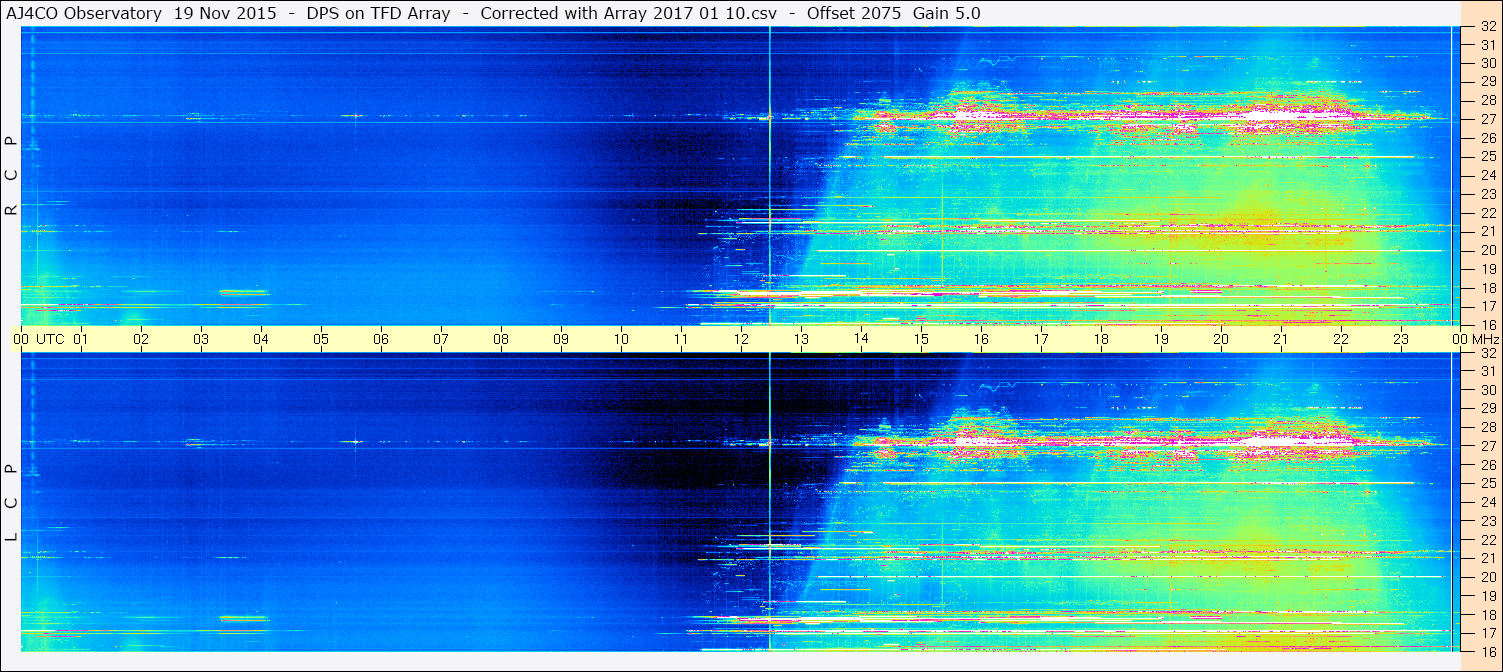Click the "Gain 5.0" value in title
The height and width of the screenshot is (672, 1503).
947,13
